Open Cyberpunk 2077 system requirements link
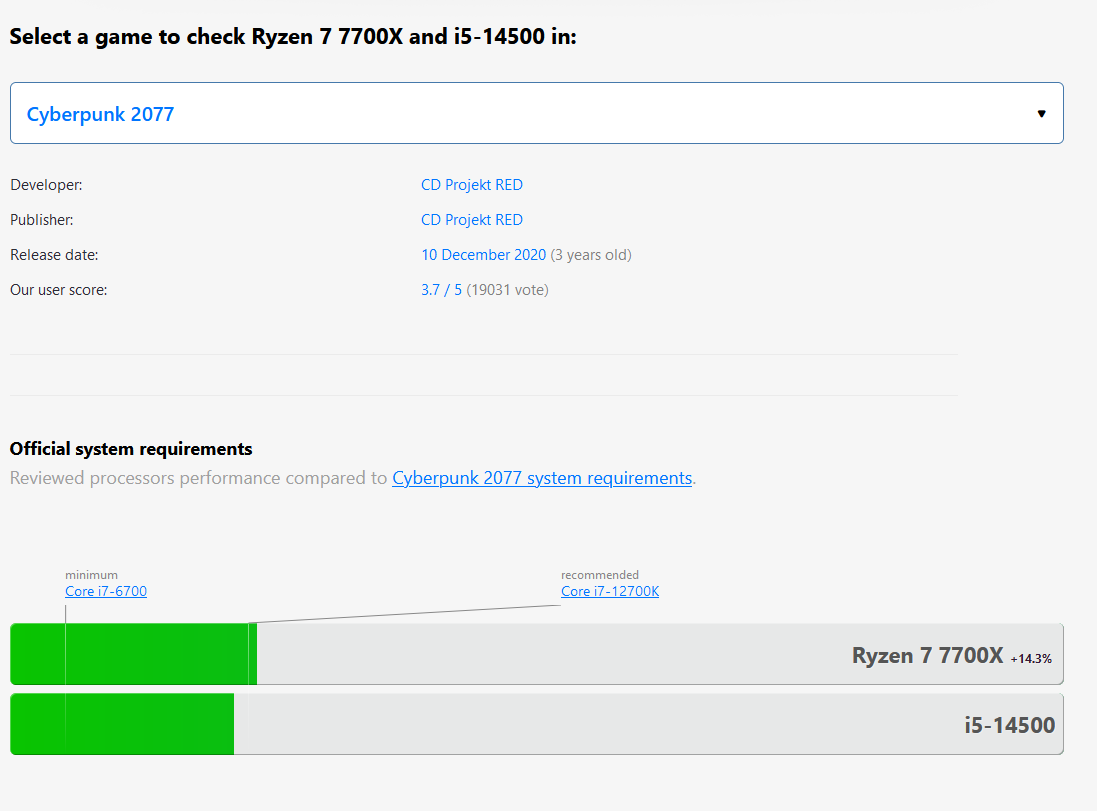The width and height of the screenshot is (1097, 811). click(x=541, y=478)
